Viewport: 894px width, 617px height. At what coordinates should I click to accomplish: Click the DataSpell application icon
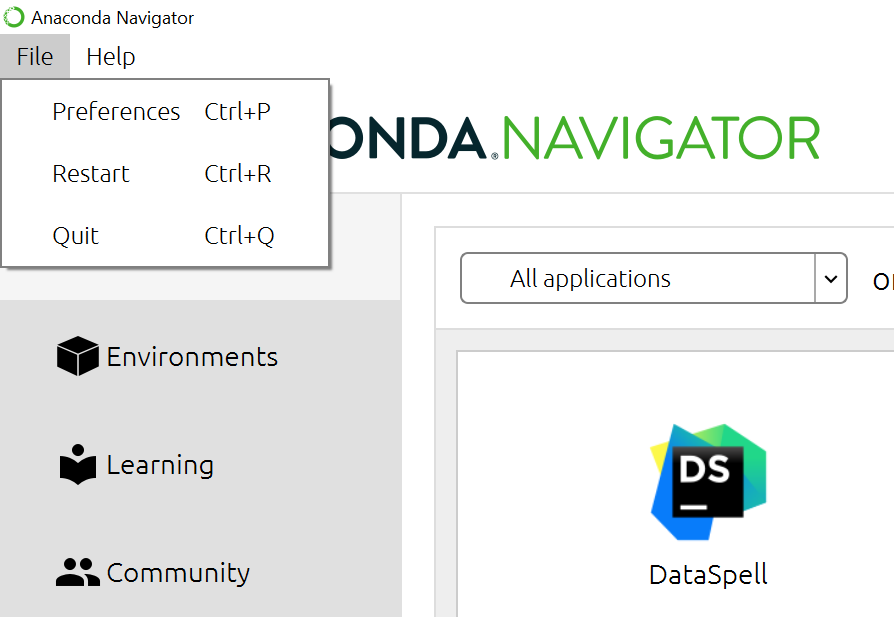708,482
